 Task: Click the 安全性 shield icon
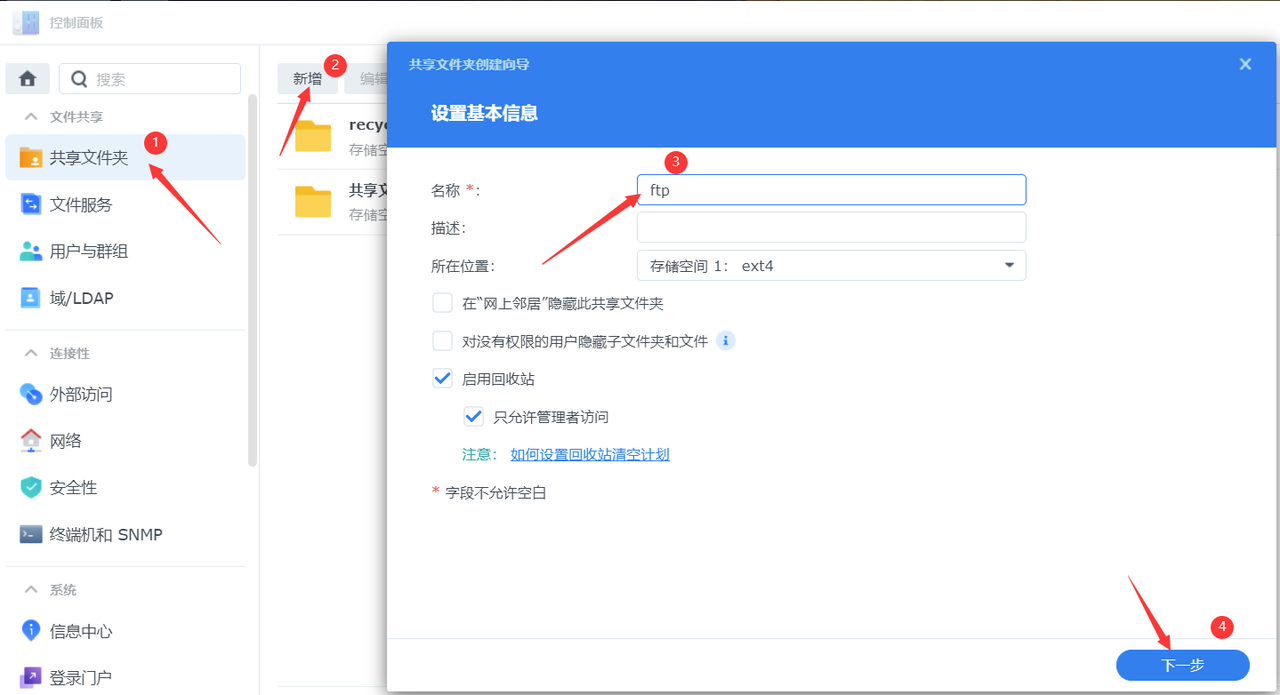tap(31, 488)
